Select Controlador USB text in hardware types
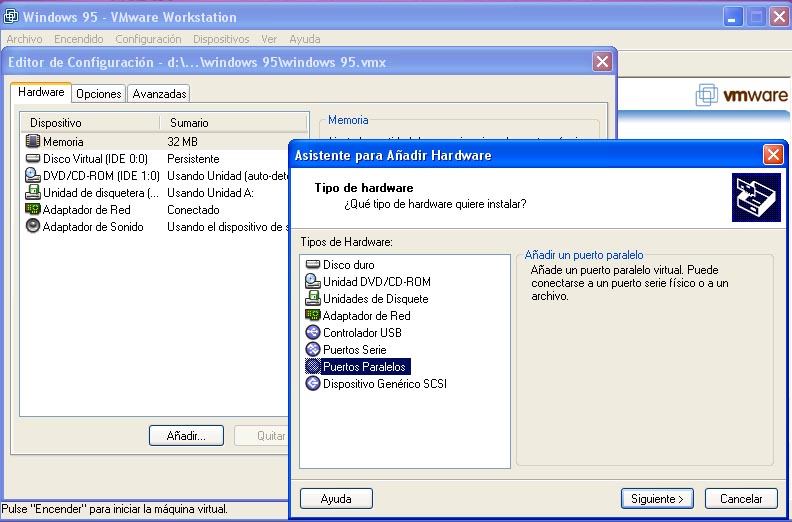The image size is (792, 522). [362, 333]
